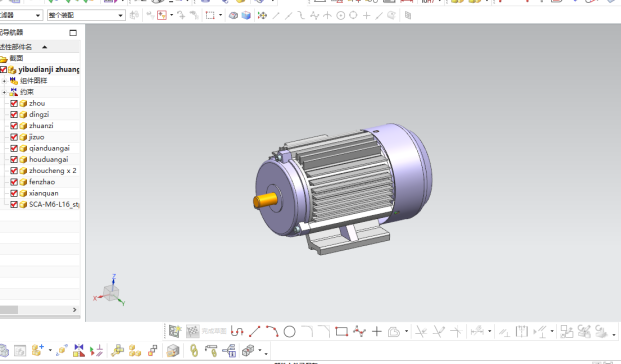This screenshot has height=364, width=621.
Task: Toggle the arc center snap icon
Action: tap(341, 15)
